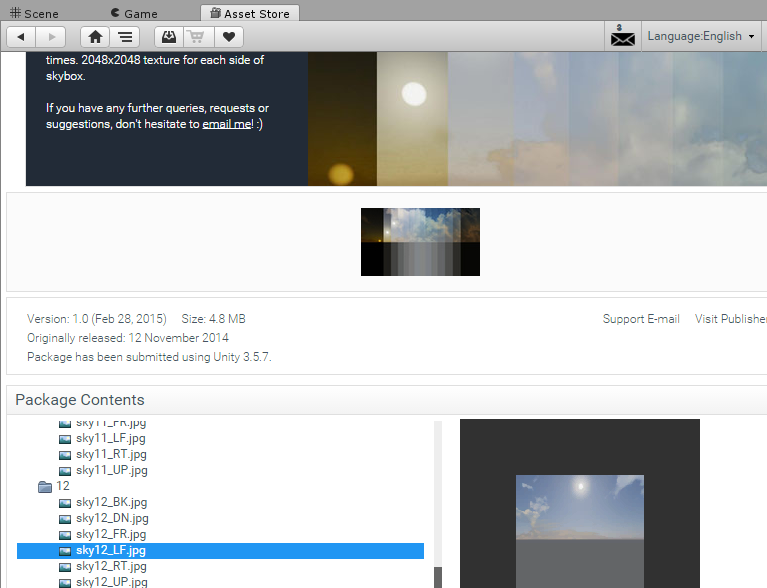The image size is (767, 588).
Task: Go back with the left arrow button
Action: 21,37
